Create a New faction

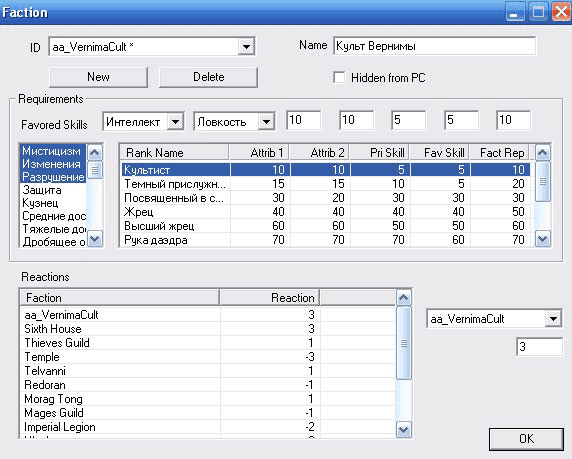coord(98,77)
